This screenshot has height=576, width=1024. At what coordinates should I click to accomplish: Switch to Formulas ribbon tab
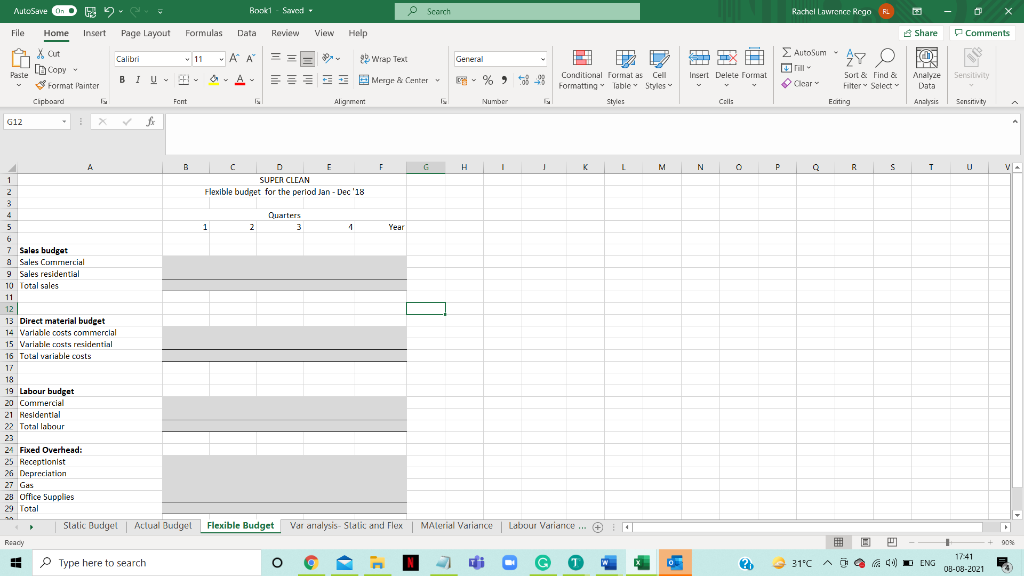point(204,33)
